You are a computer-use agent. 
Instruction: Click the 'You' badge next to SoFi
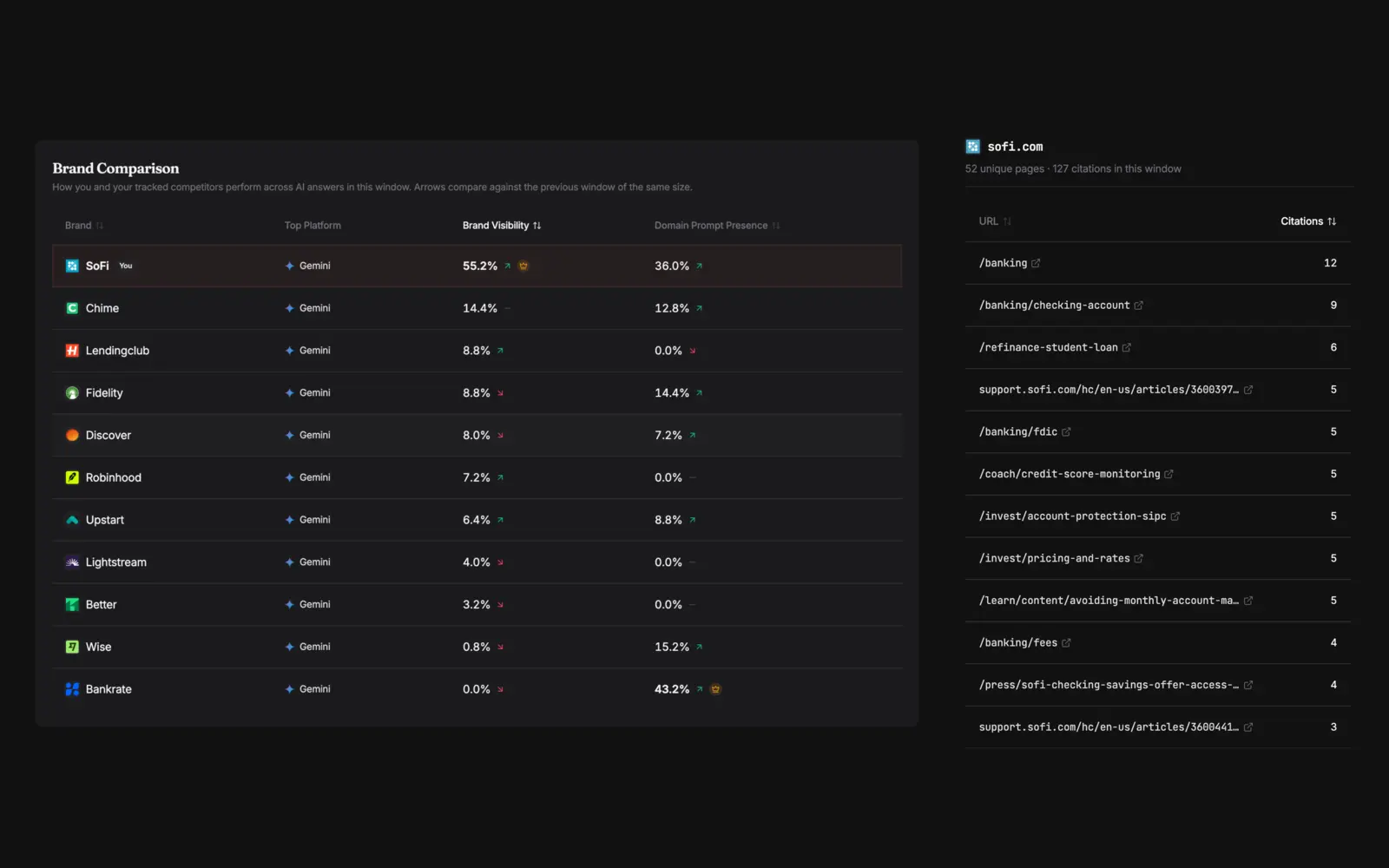(126, 266)
